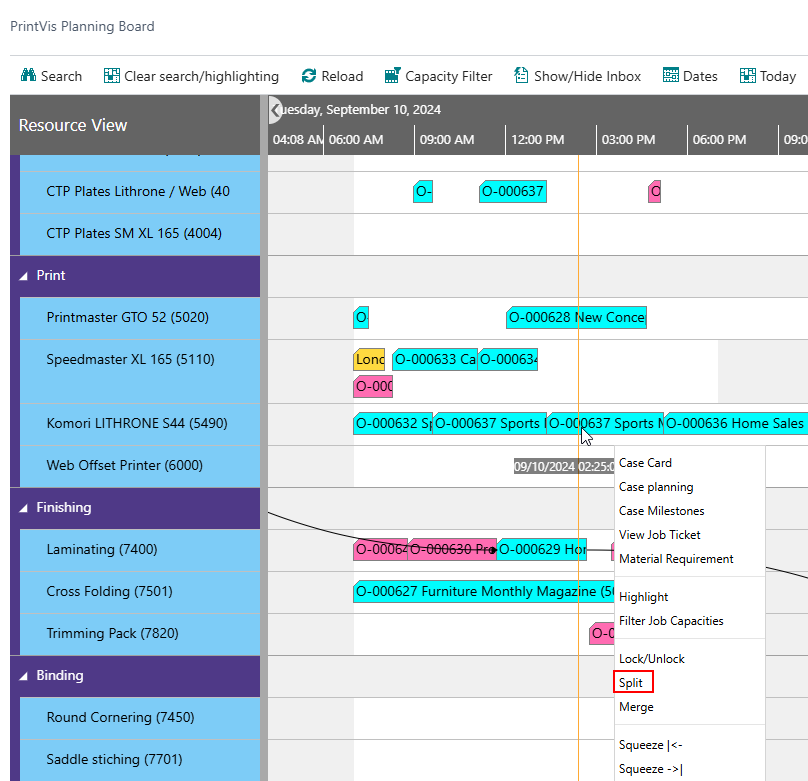Click the yellow Lond job bar

(369, 360)
